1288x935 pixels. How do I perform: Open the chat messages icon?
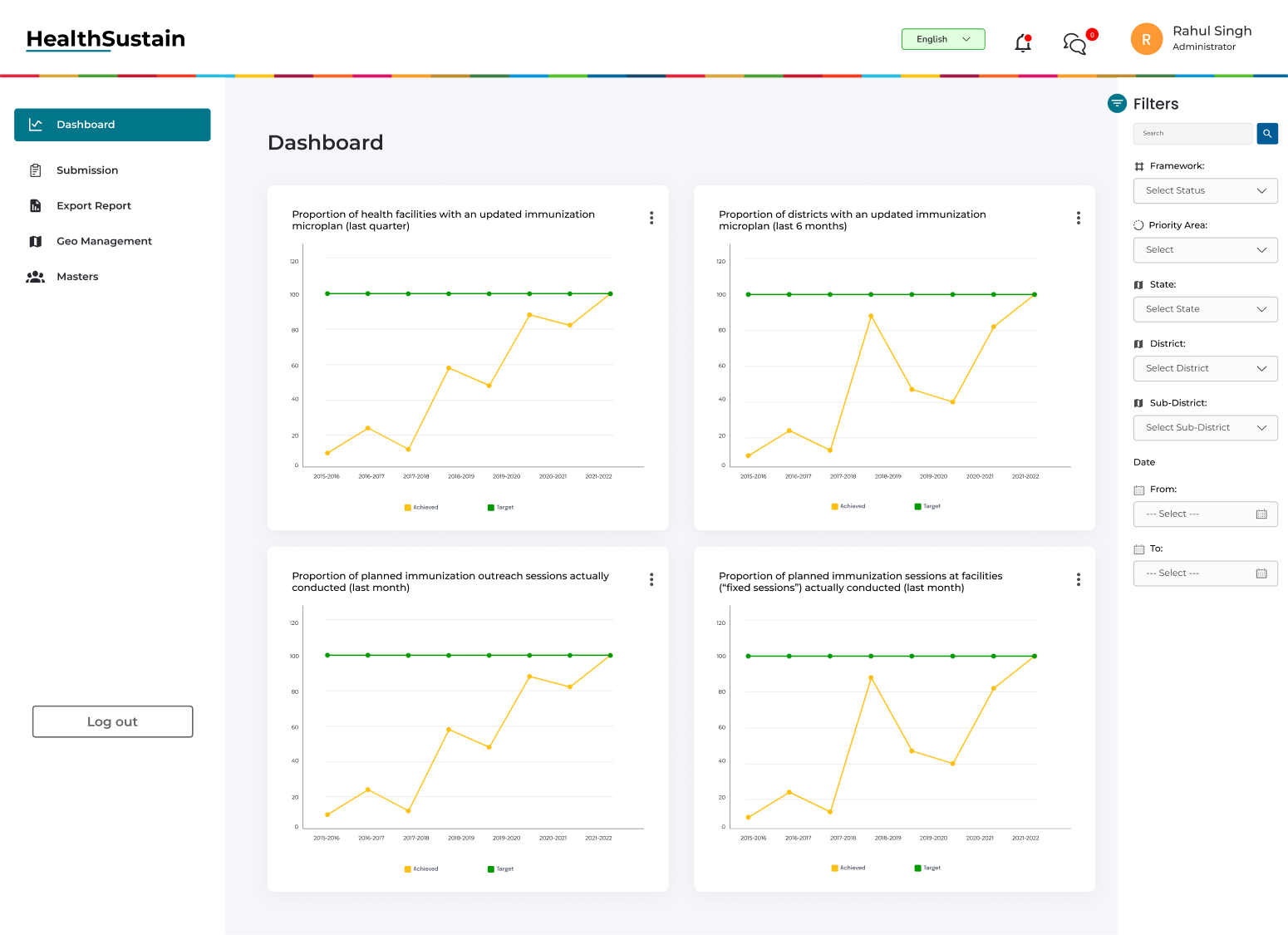pos(1075,43)
